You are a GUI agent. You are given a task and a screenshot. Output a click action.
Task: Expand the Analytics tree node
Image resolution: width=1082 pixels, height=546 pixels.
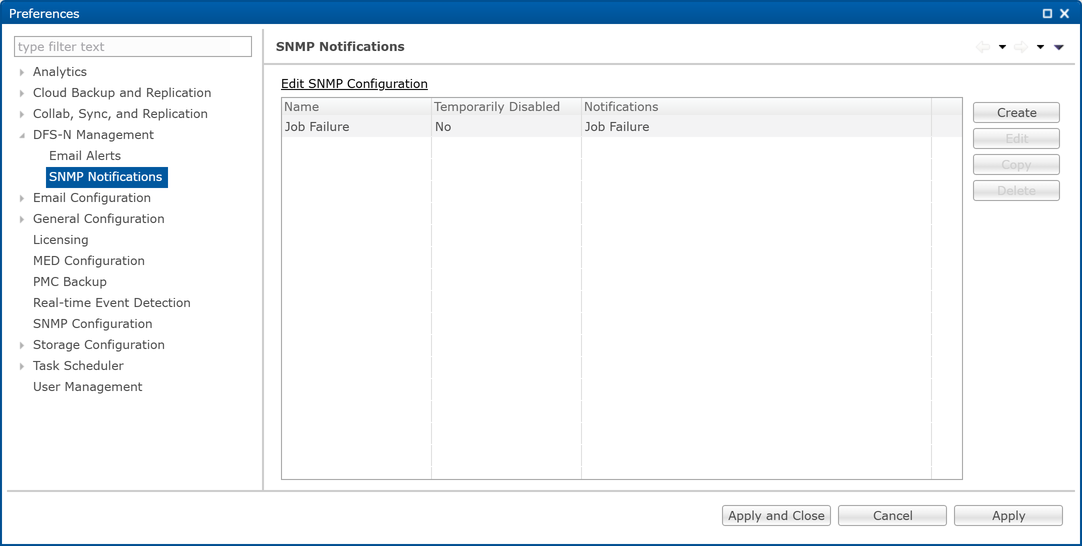tap(23, 72)
